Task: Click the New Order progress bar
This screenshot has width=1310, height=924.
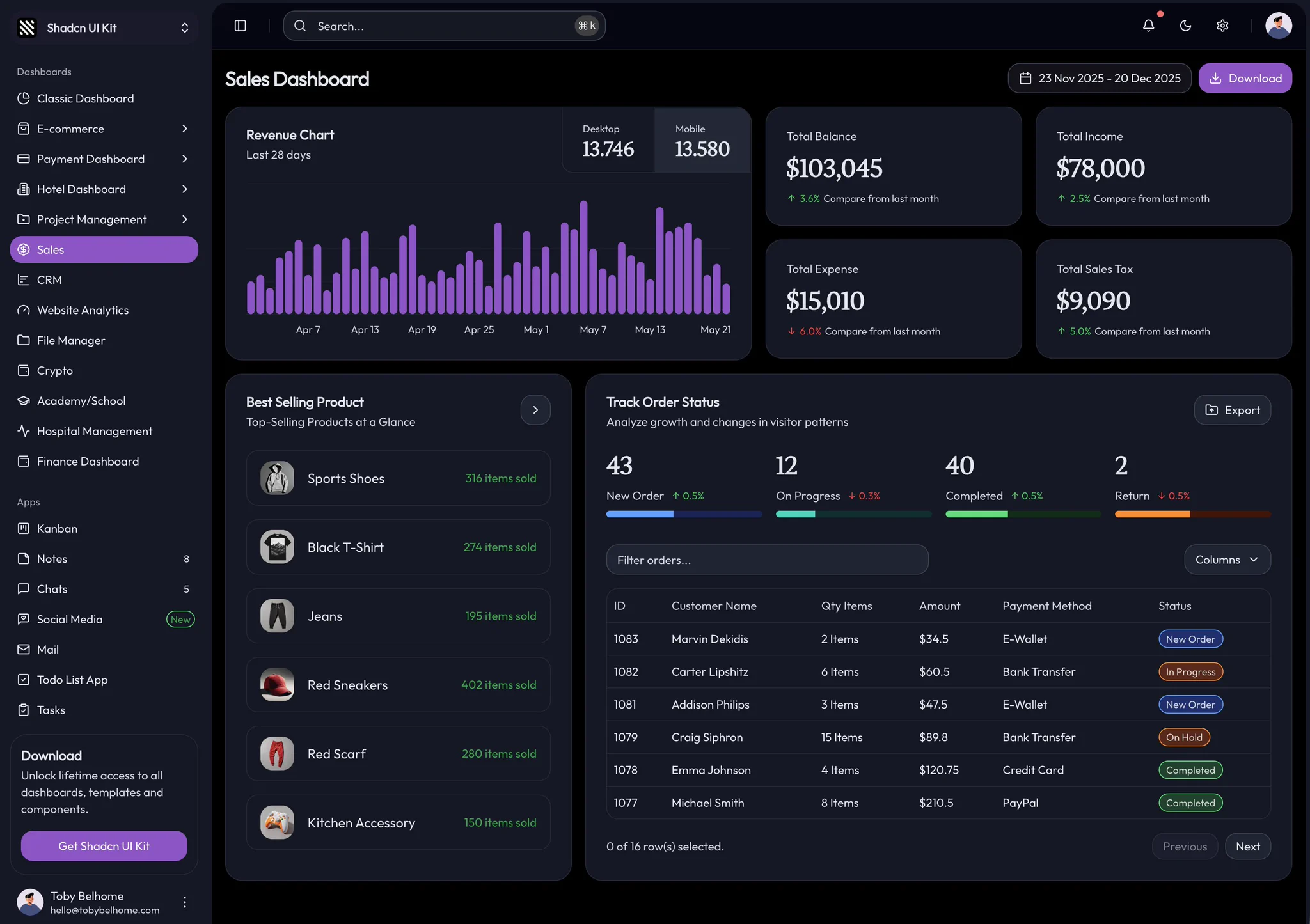Action: coord(684,514)
